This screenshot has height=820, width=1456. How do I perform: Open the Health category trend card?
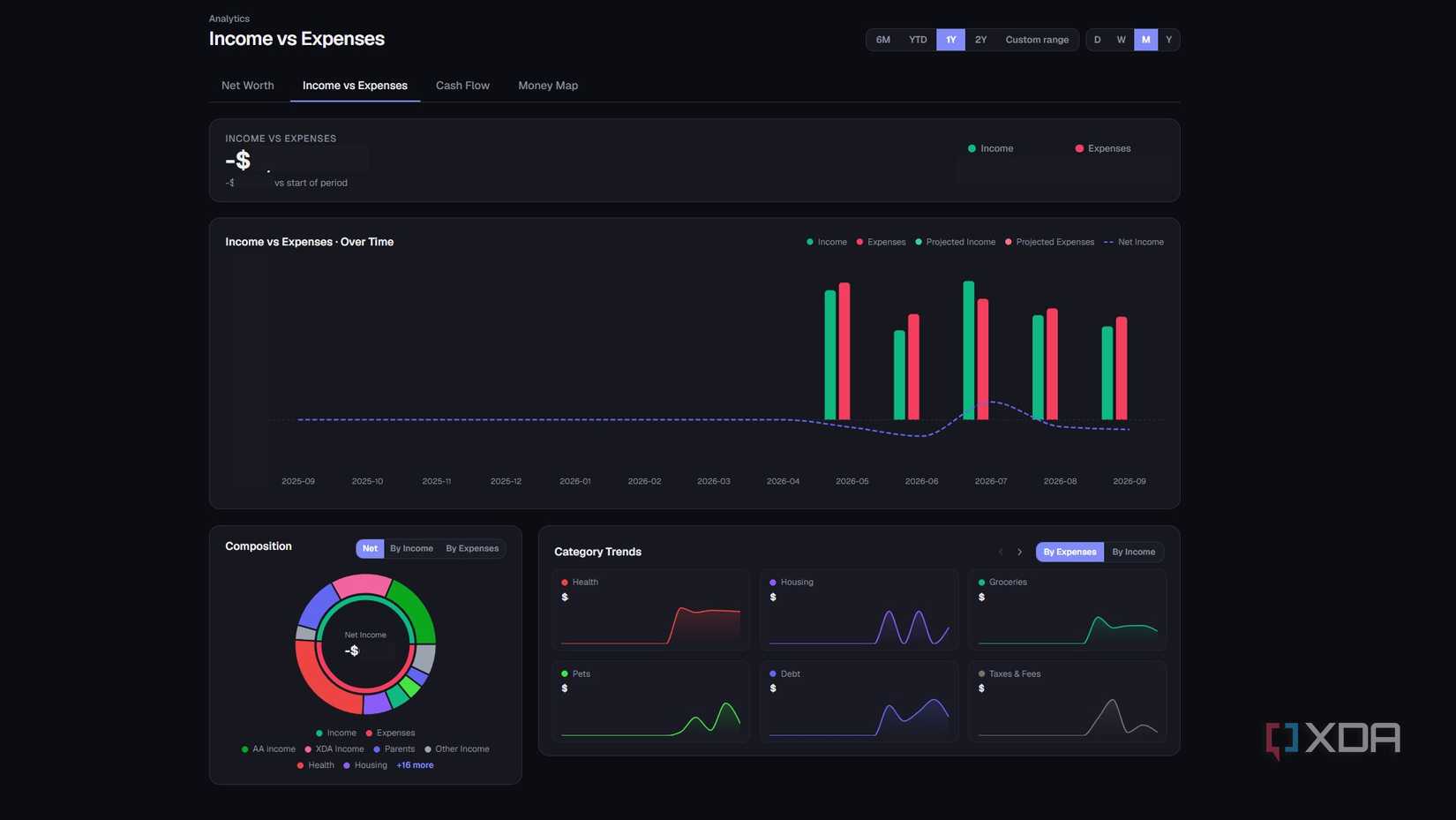[651, 610]
